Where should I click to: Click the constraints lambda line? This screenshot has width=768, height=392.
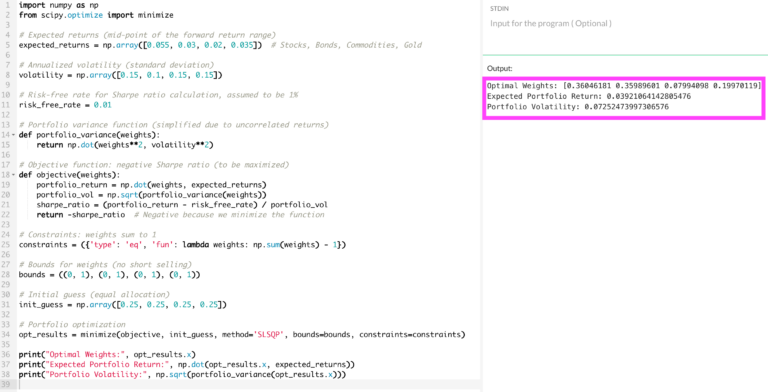point(182,245)
